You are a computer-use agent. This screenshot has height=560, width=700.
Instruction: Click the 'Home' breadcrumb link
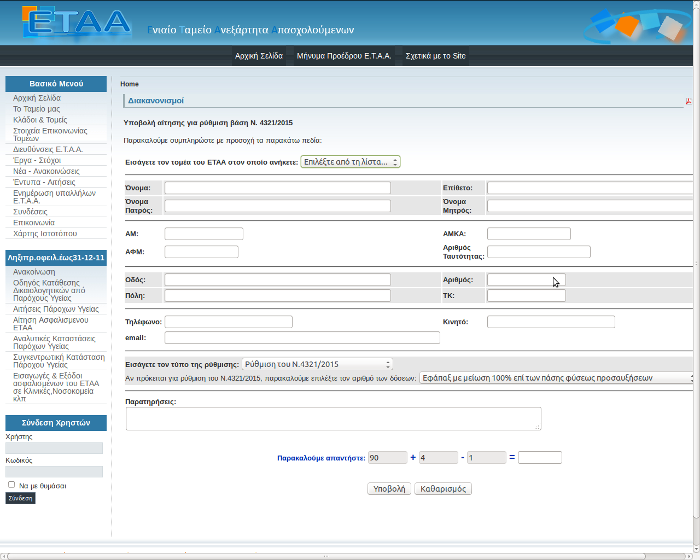129,84
